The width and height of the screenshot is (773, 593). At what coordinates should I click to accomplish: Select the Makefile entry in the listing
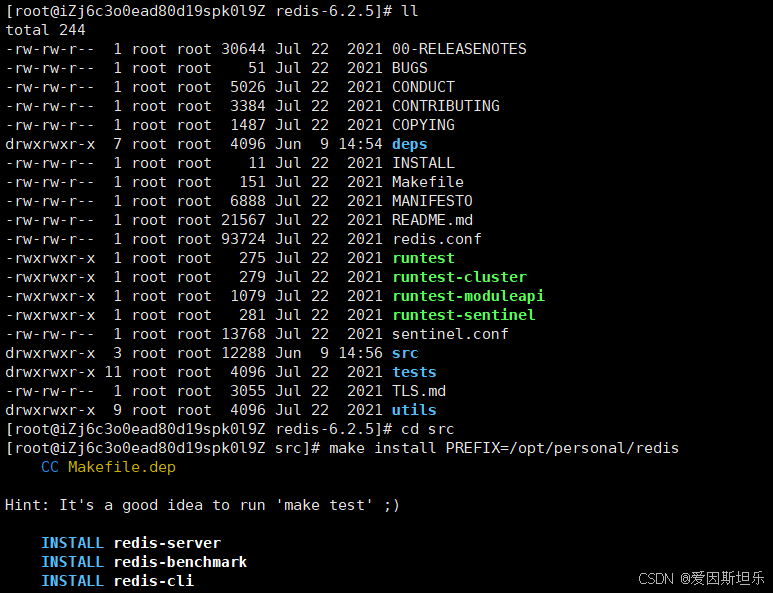427,182
